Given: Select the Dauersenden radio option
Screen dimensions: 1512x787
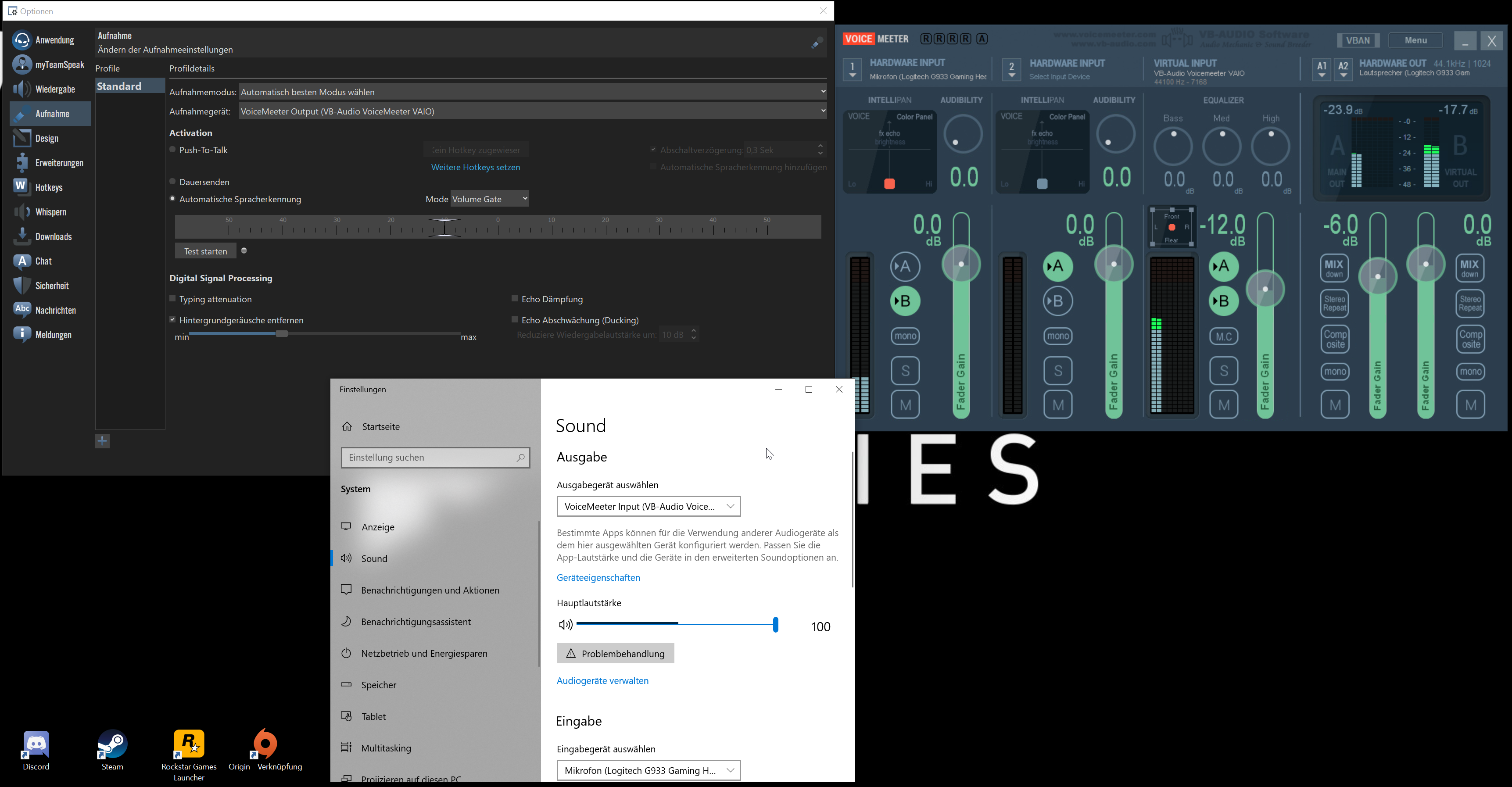Looking at the screenshot, I should click(x=172, y=182).
